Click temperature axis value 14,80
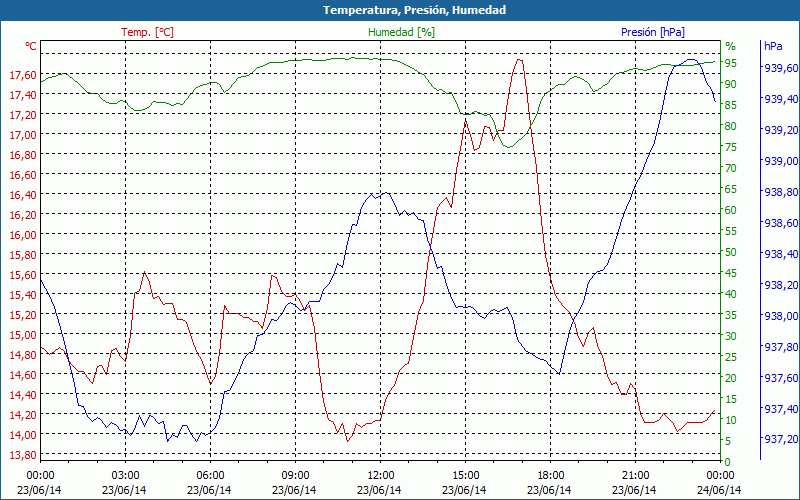The width and height of the screenshot is (800, 500). tap(23, 355)
